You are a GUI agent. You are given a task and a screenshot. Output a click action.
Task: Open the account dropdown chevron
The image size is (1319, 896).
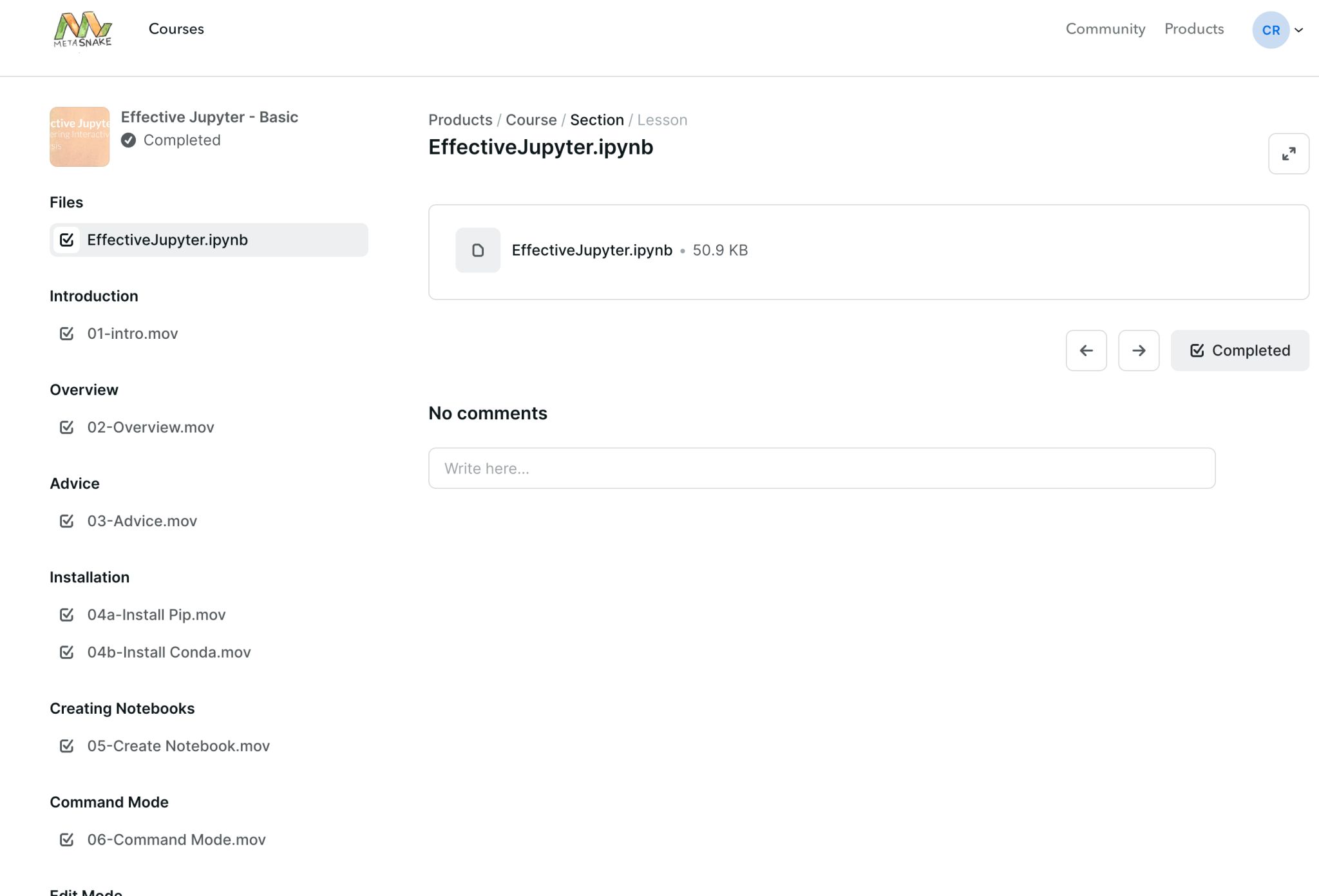pyautogui.click(x=1299, y=30)
